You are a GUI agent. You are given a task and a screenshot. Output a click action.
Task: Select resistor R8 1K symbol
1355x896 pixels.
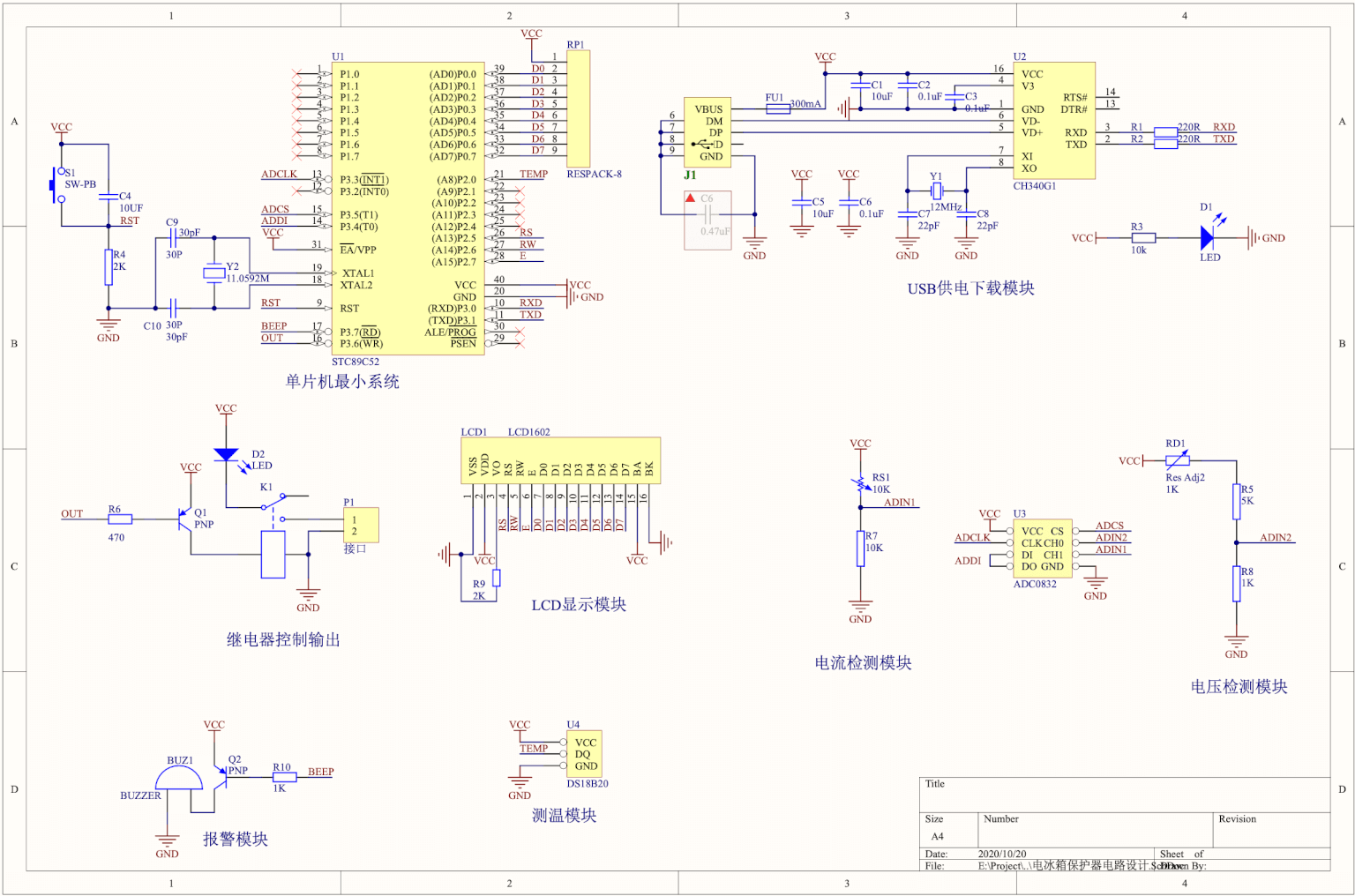click(1237, 583)
